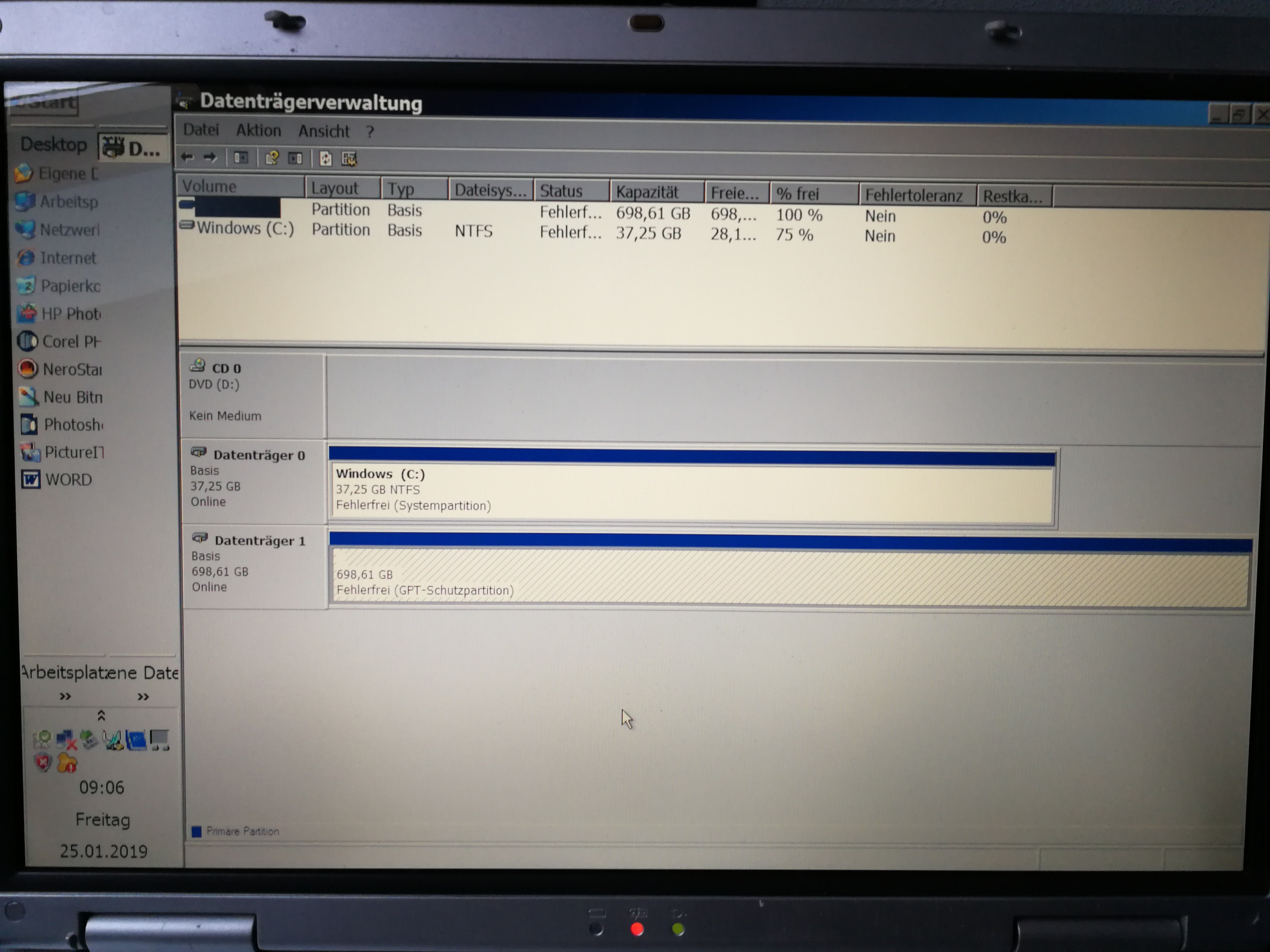
Task: Click the refresh toolbar icon
Action: (x=326, y=159)
